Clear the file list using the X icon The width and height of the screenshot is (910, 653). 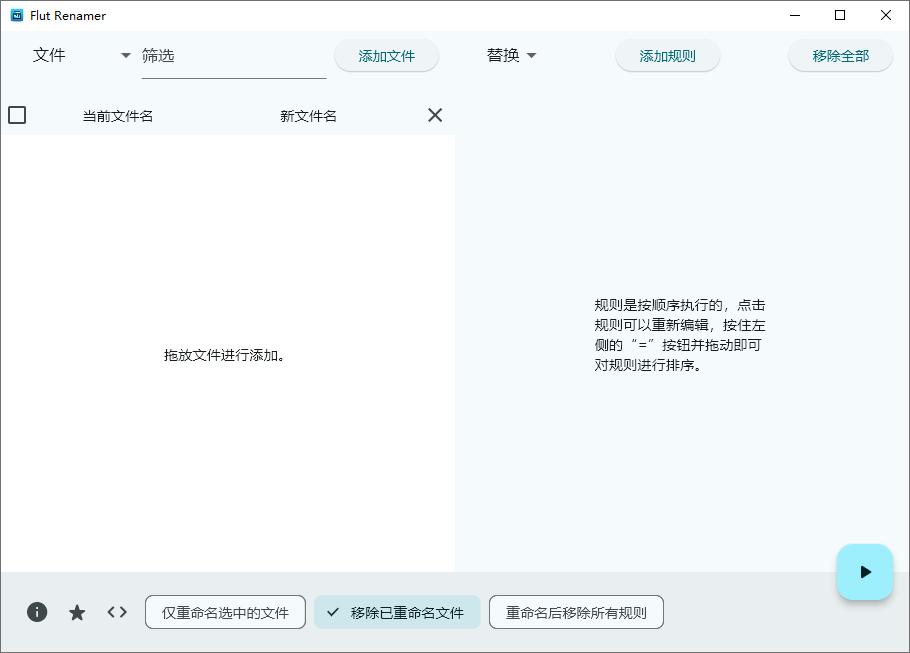(x=435, y=115)
